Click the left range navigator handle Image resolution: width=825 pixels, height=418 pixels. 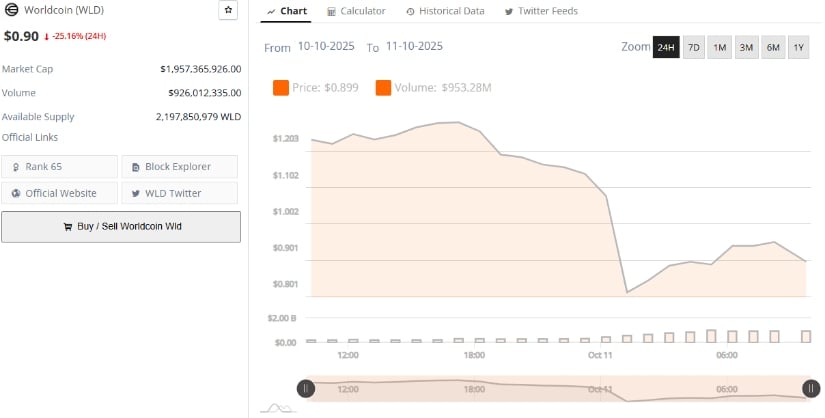[306, 389]
